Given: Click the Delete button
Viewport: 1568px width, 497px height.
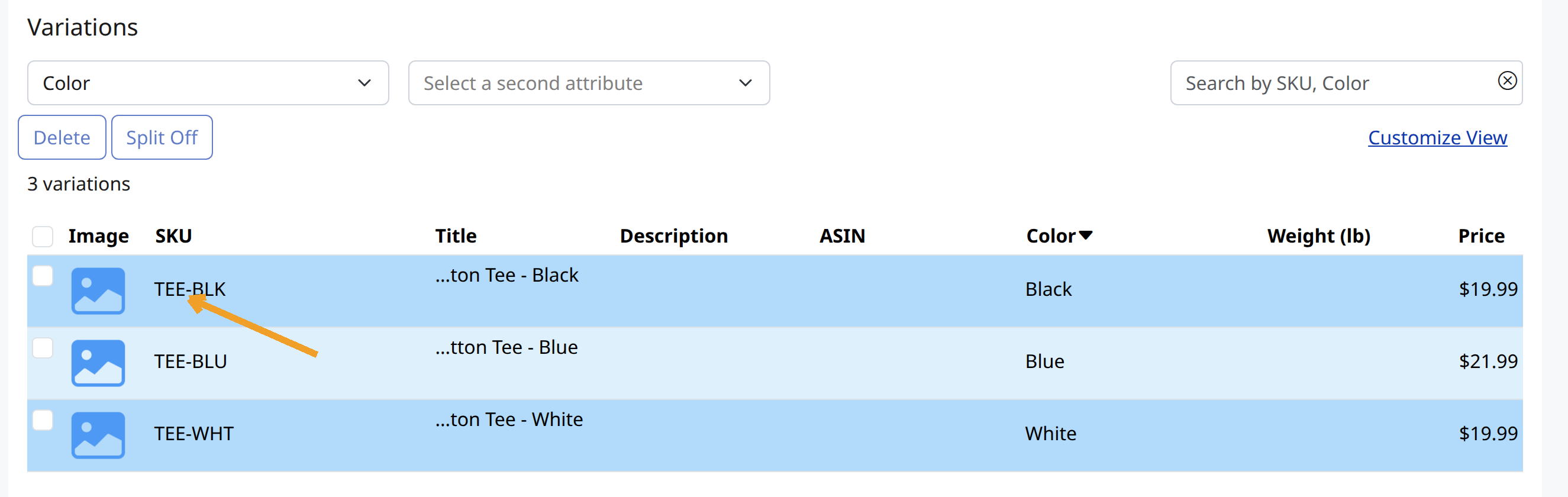Looking at the screenshot, I should click(x=62, y=137).
